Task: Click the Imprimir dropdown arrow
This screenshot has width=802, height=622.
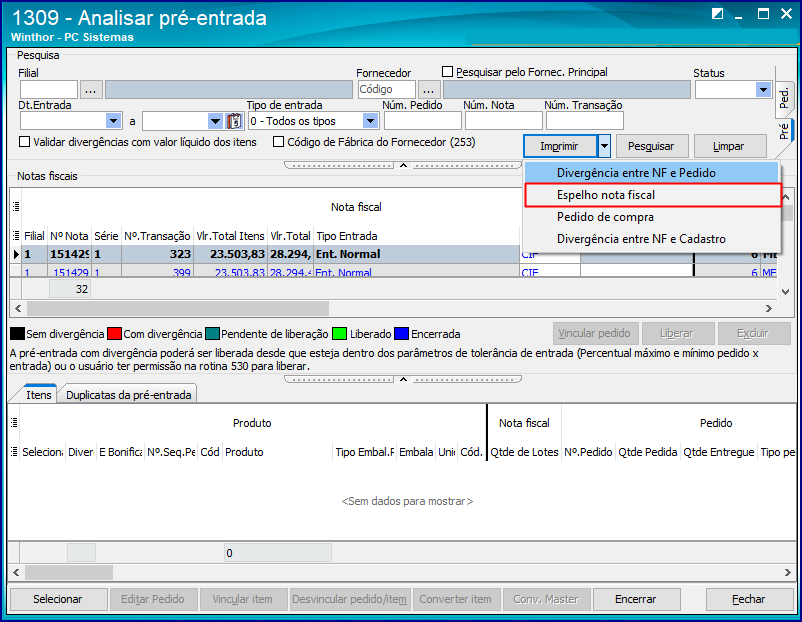Action: click(604, 146)
